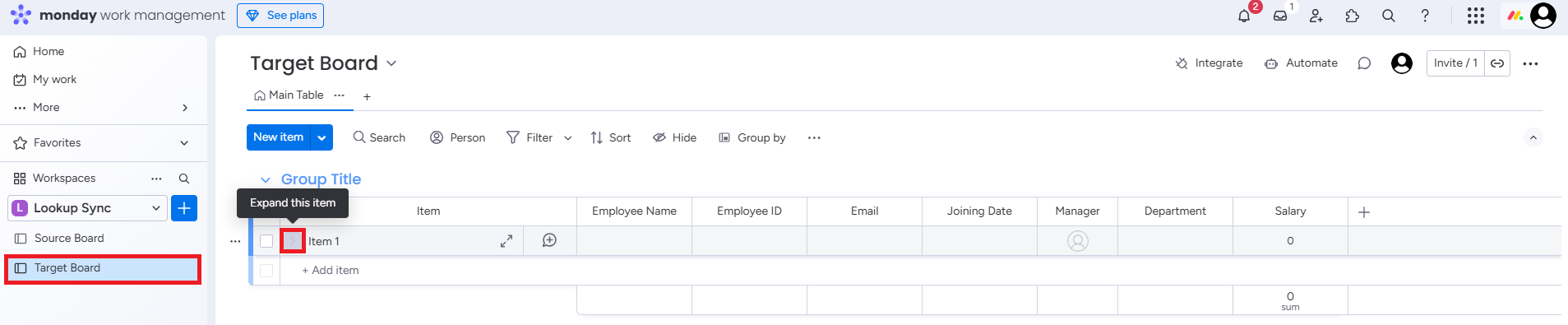Open the Target Board in sidebar
The image size is (1568, 325).
point(104,268)
